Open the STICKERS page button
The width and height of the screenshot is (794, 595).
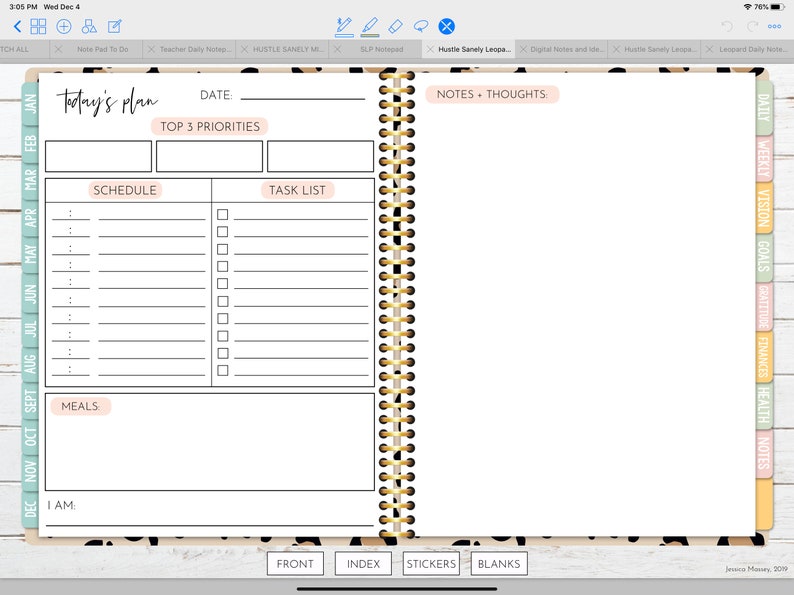click(431, 564)
